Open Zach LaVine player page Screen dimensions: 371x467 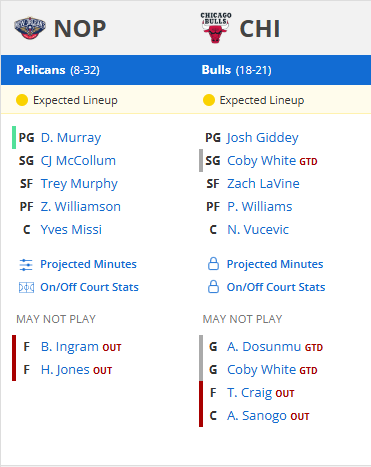tap(263, 184)
